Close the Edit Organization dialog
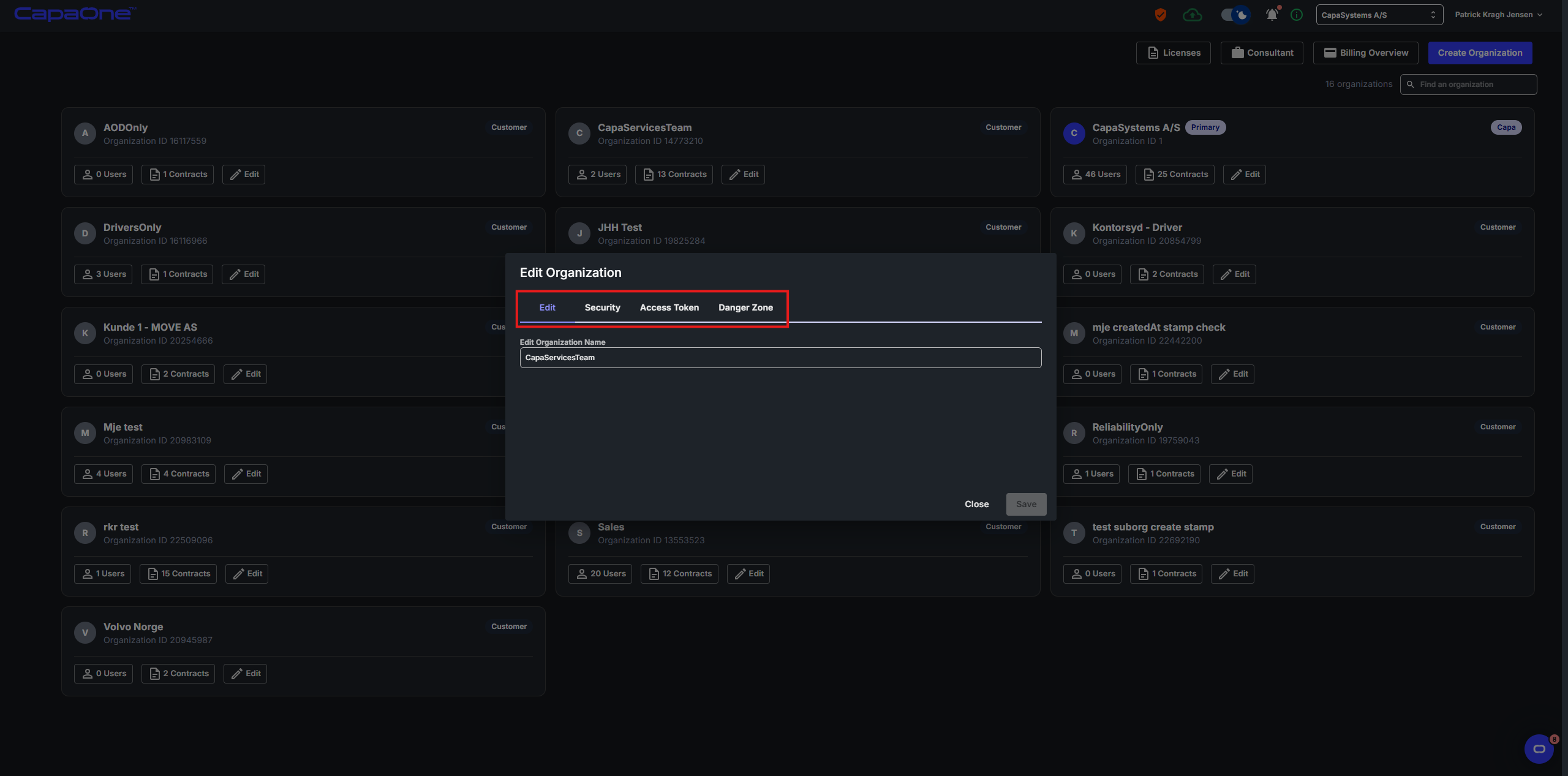This screenshot has width=1568, height=776. (976, 504)
